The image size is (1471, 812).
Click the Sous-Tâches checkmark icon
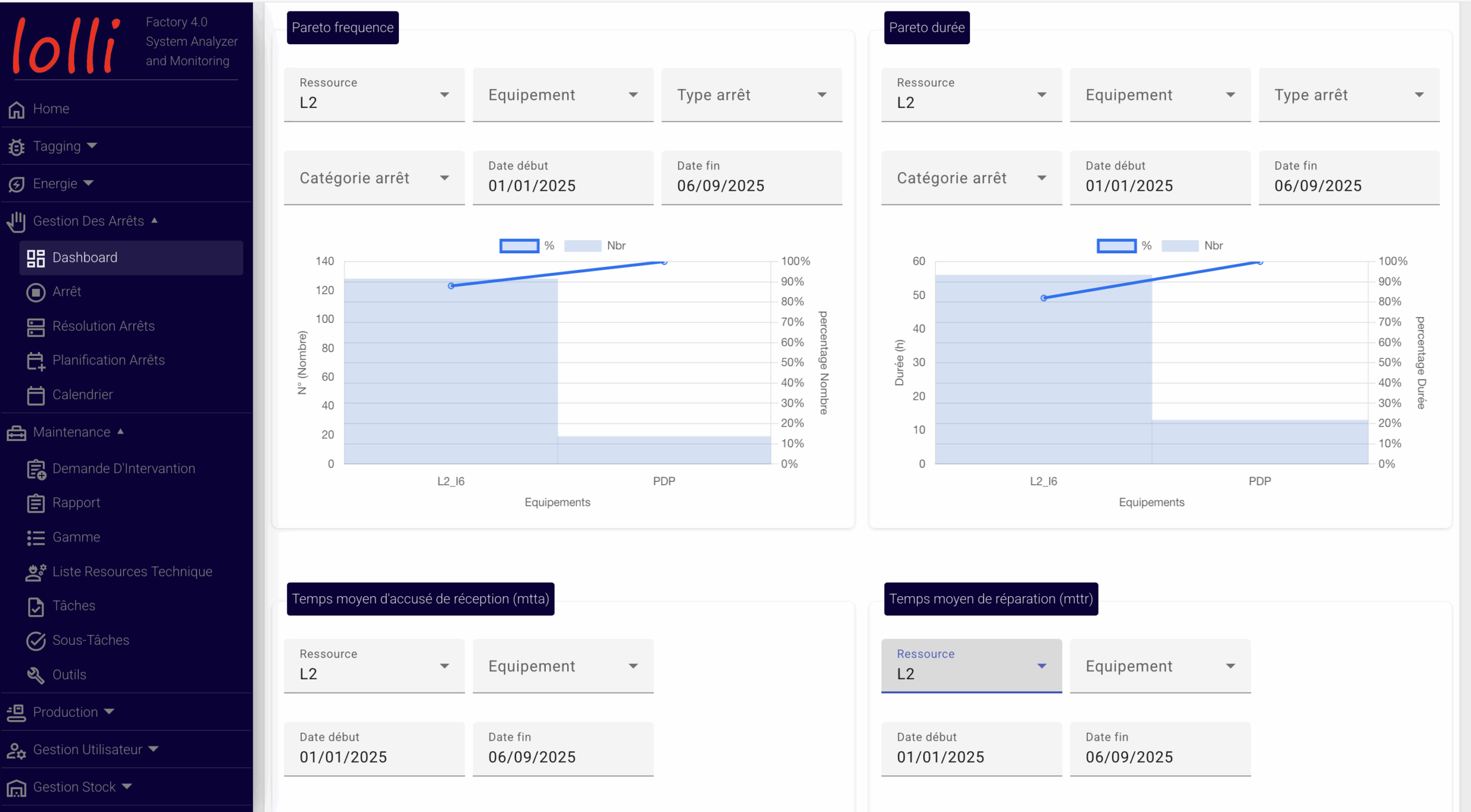36,641
